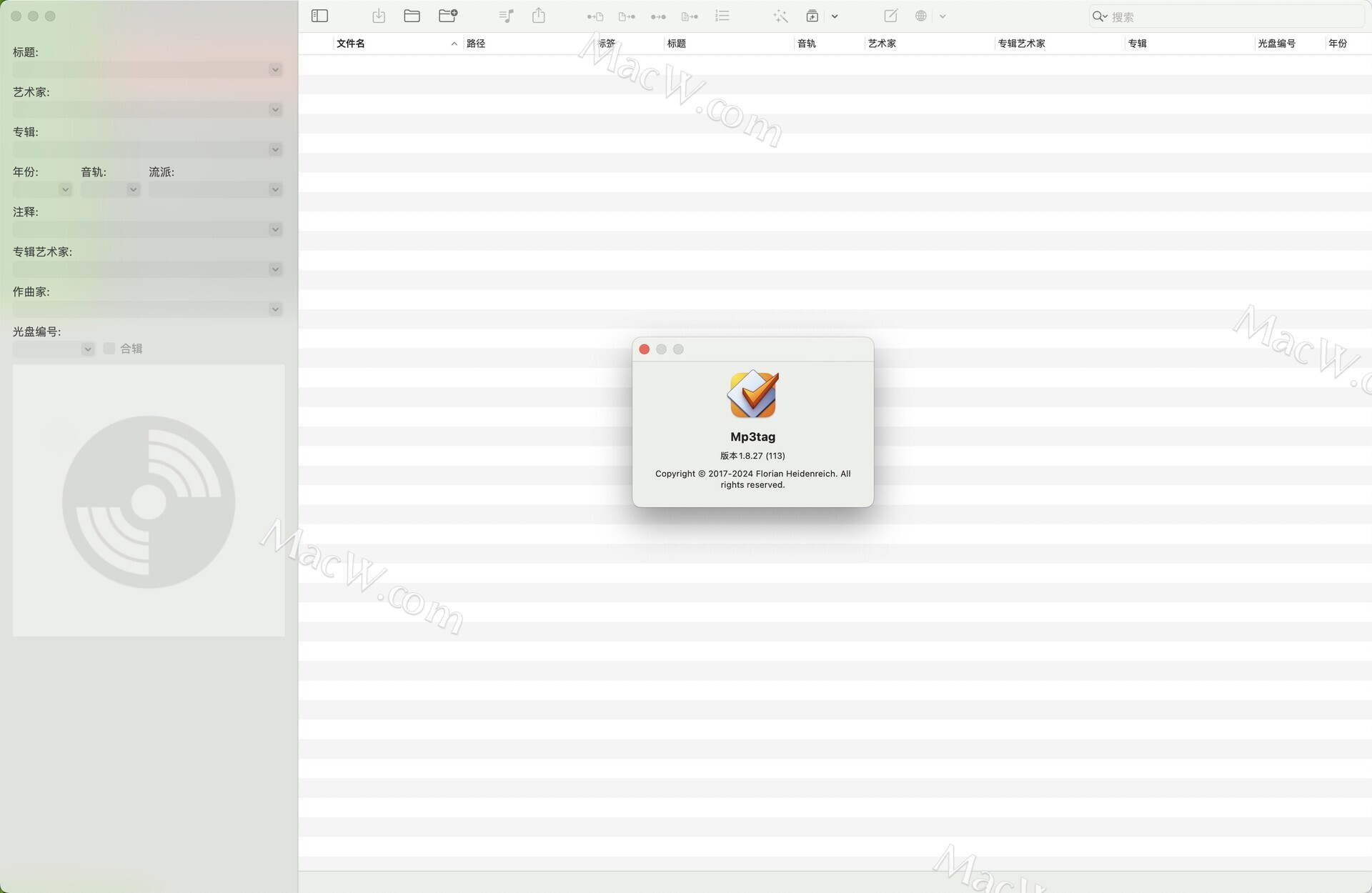The image size is (1372, 893).
Task: Tick the 合辑 compilation checkbox
Action: coord(109,349)
